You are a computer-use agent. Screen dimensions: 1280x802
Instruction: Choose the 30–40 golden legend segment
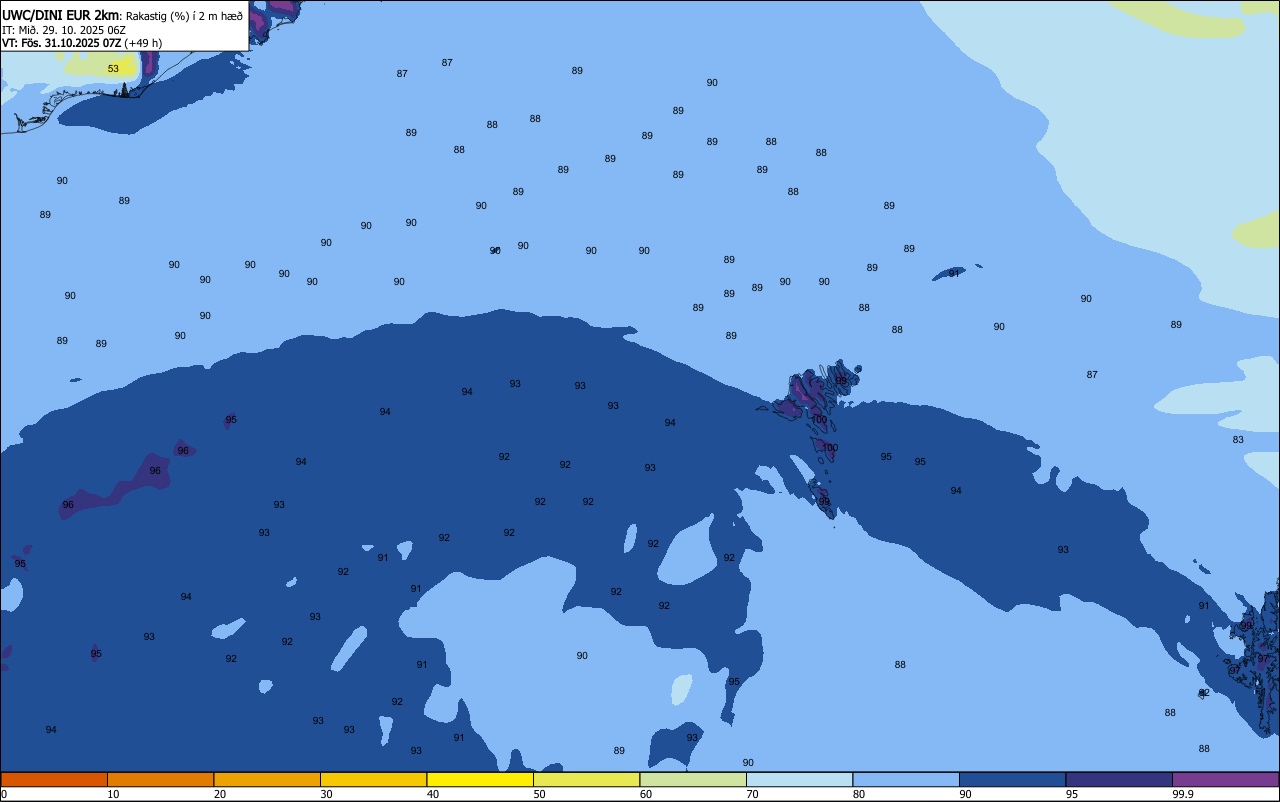coord(373,779)
